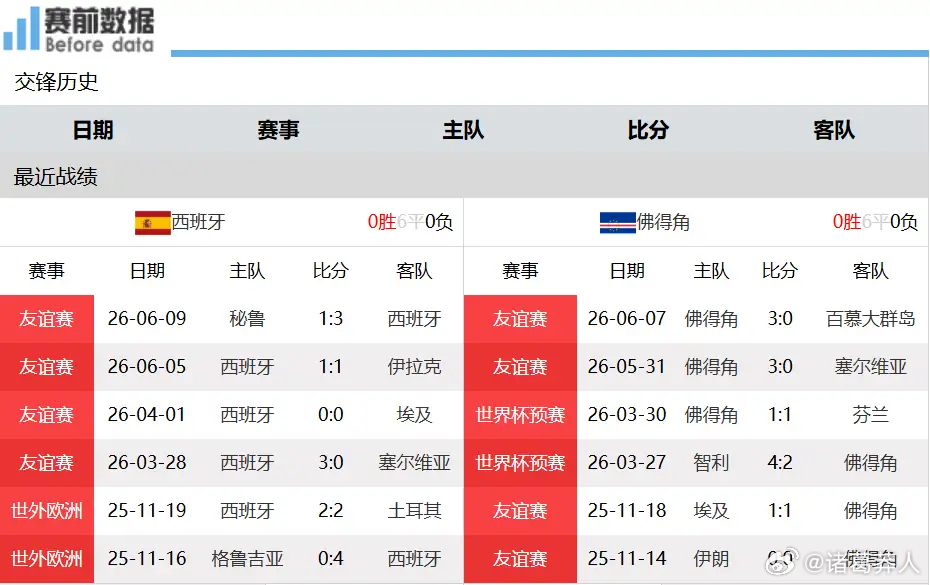Click the 西班牙 team name beside the flag

(x=199, y=222)
